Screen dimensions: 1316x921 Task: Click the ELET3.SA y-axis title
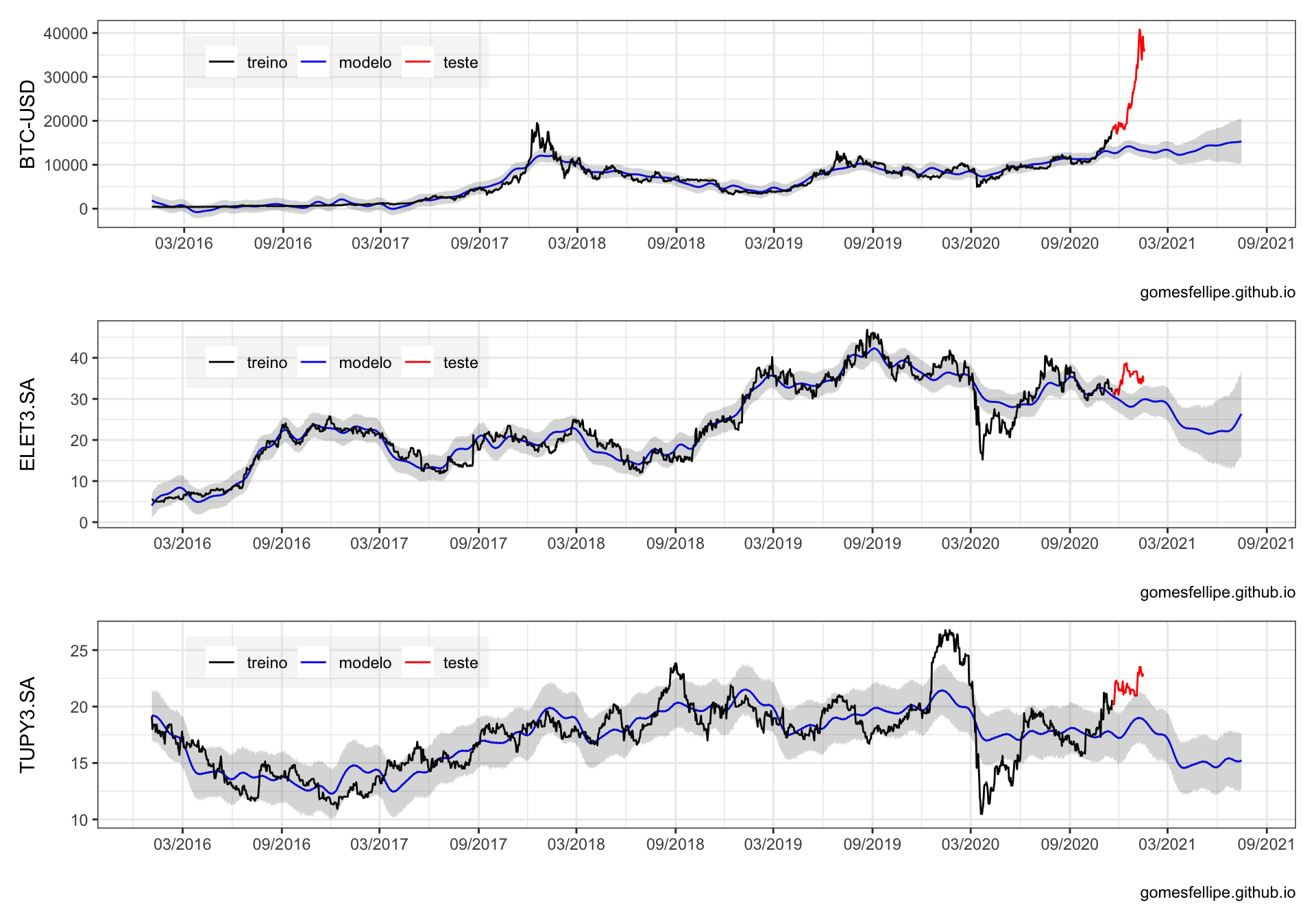pos(27,424)
